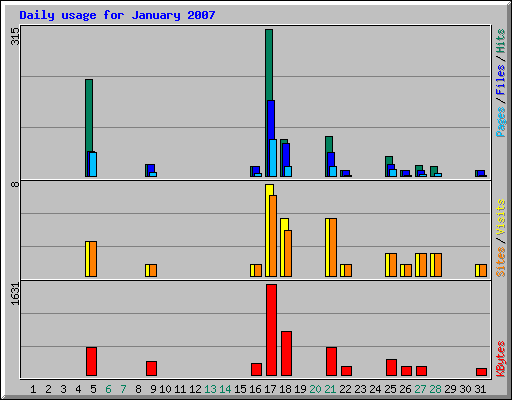Screen dimensions: 512x400
Task: Click day label 30 on the x-axis
Action: pyautogui.click(x=465, y=389)
